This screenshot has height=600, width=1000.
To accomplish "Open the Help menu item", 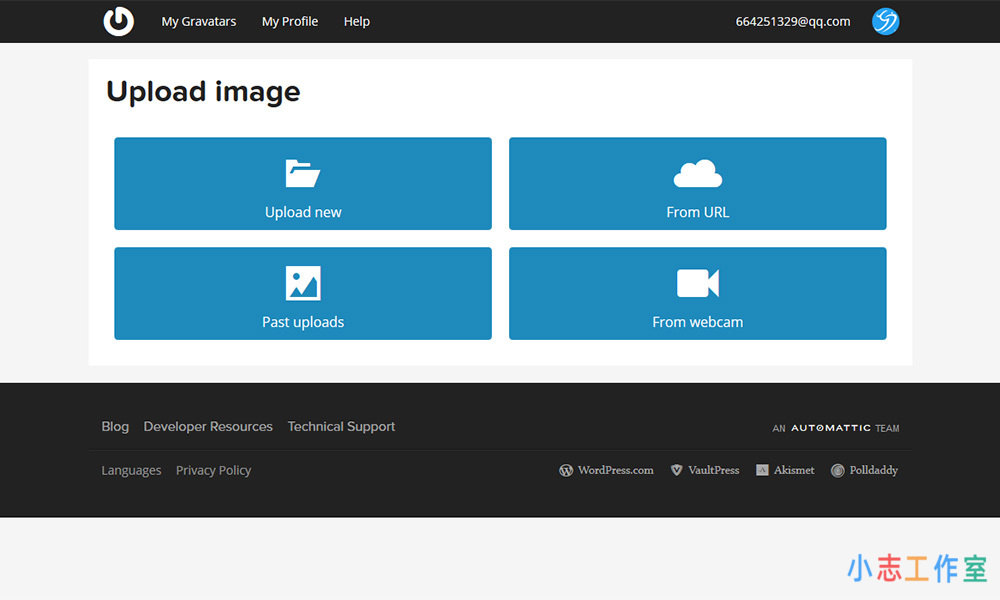I will (x=357, y=21).
